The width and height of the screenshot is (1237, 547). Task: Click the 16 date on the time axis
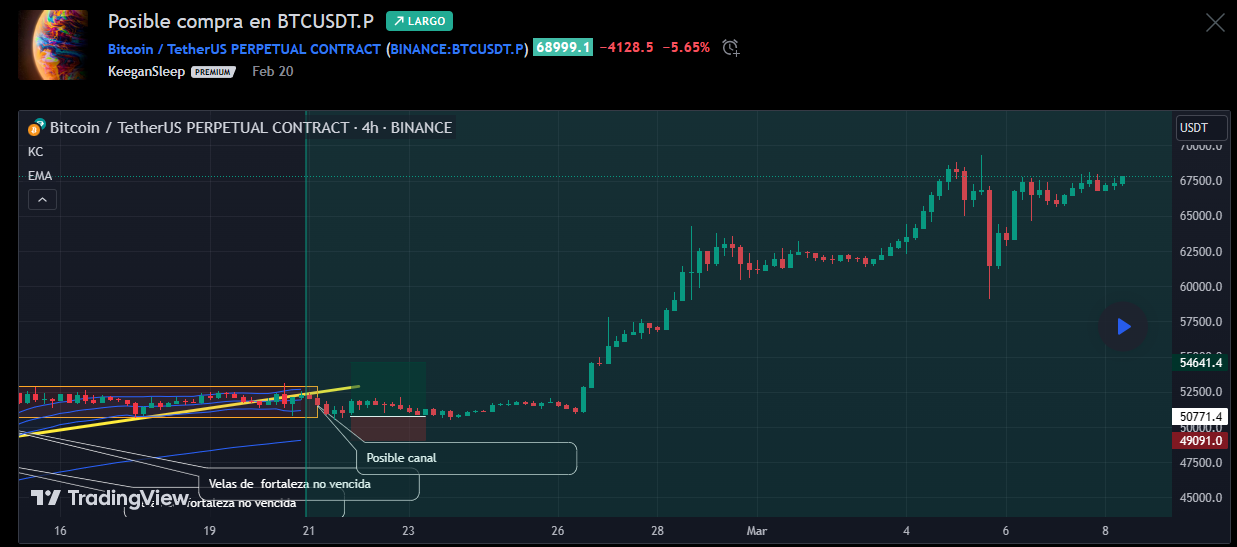[60, 531]
